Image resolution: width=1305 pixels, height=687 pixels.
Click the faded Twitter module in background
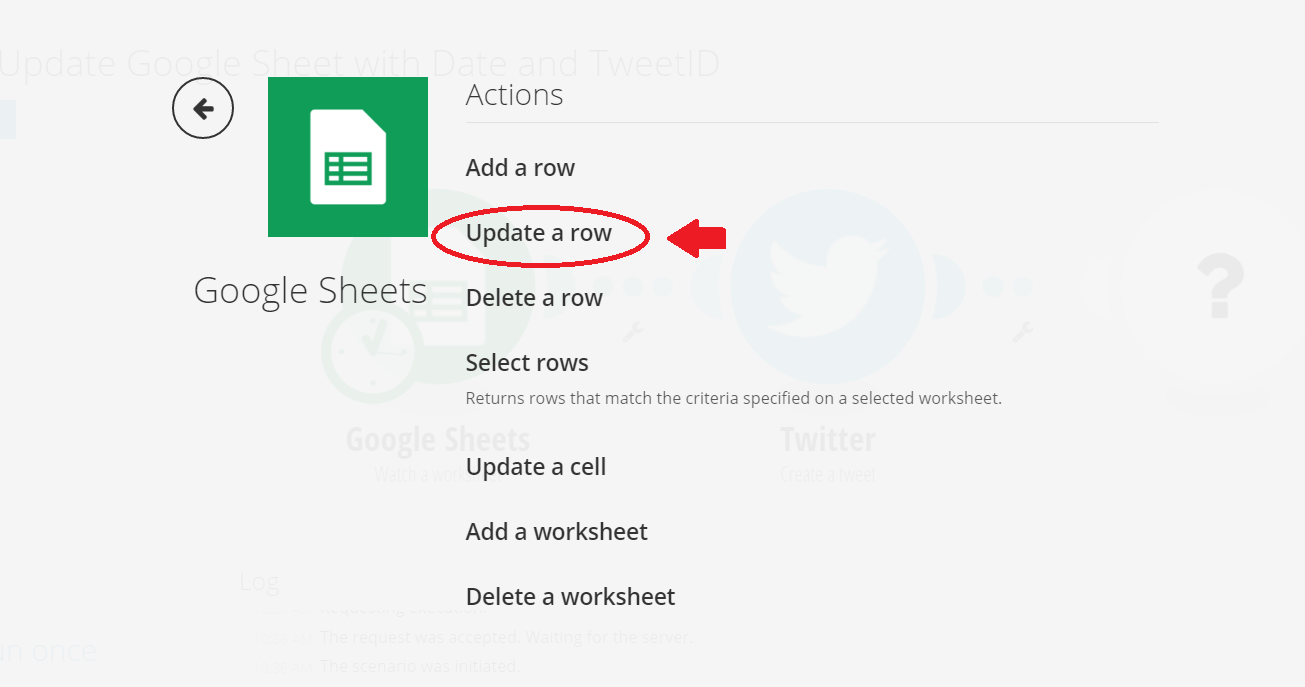828,286
